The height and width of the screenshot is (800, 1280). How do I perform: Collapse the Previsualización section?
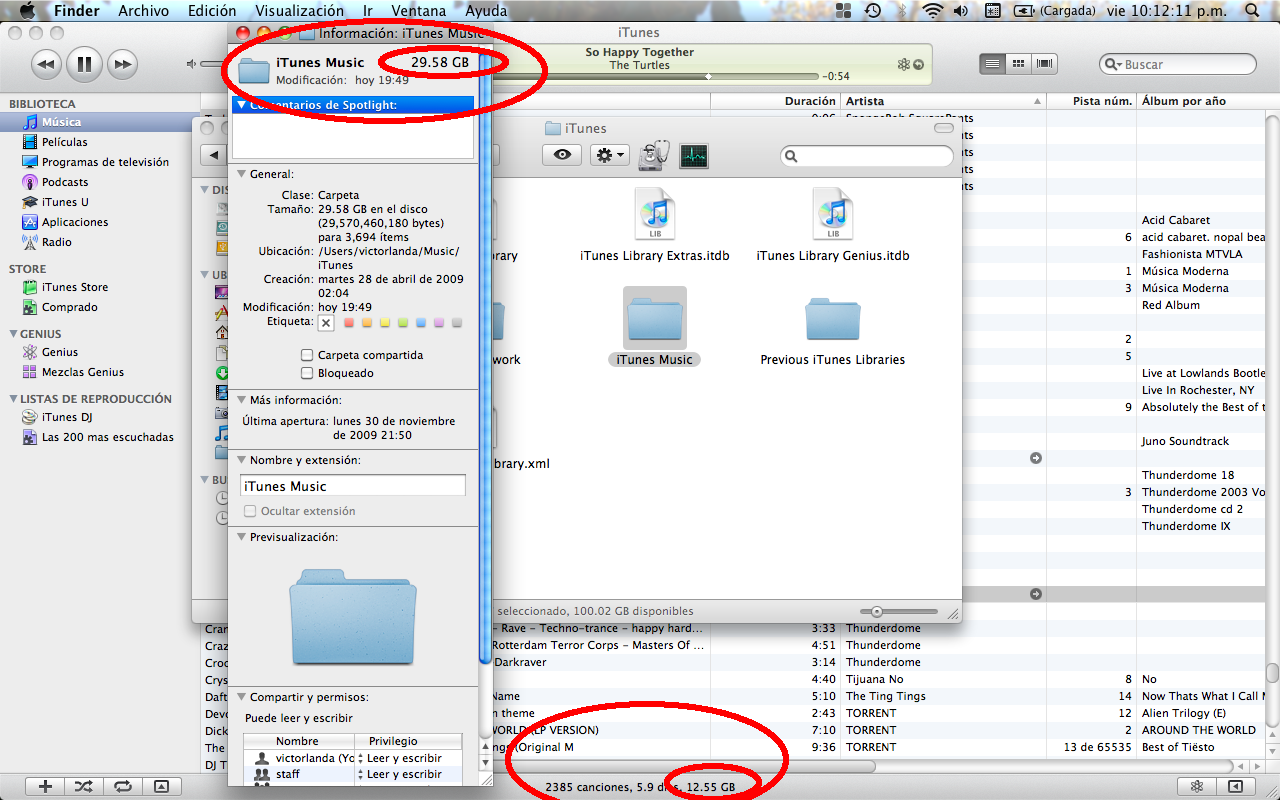241,537
